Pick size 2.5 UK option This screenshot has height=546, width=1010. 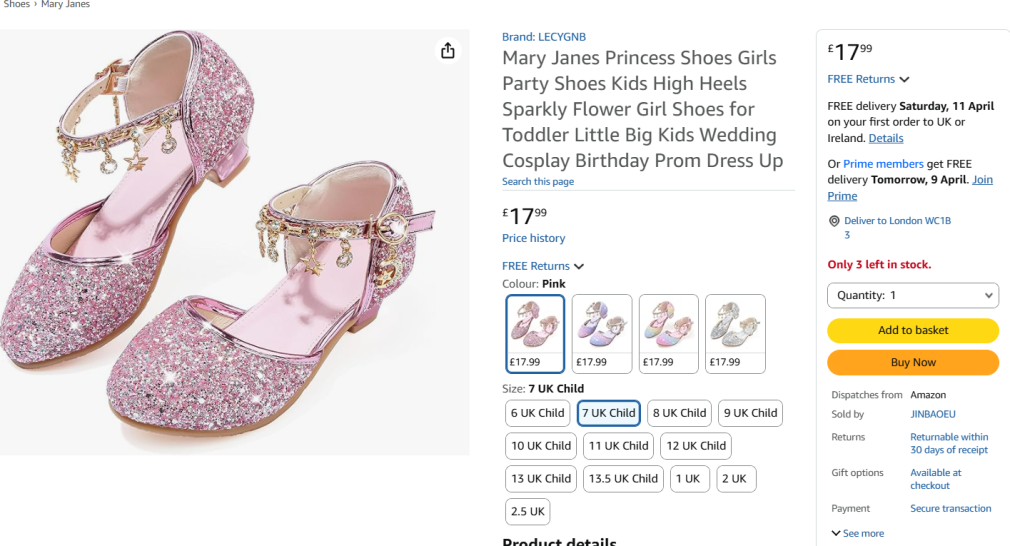pos(528,512)
